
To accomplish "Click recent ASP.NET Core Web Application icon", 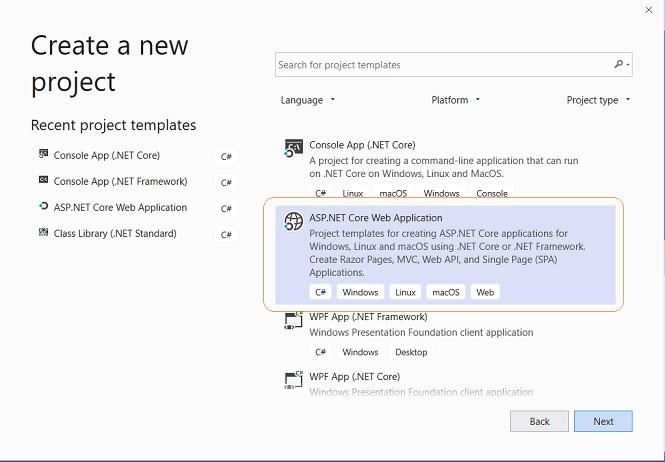I will point(43,206).
